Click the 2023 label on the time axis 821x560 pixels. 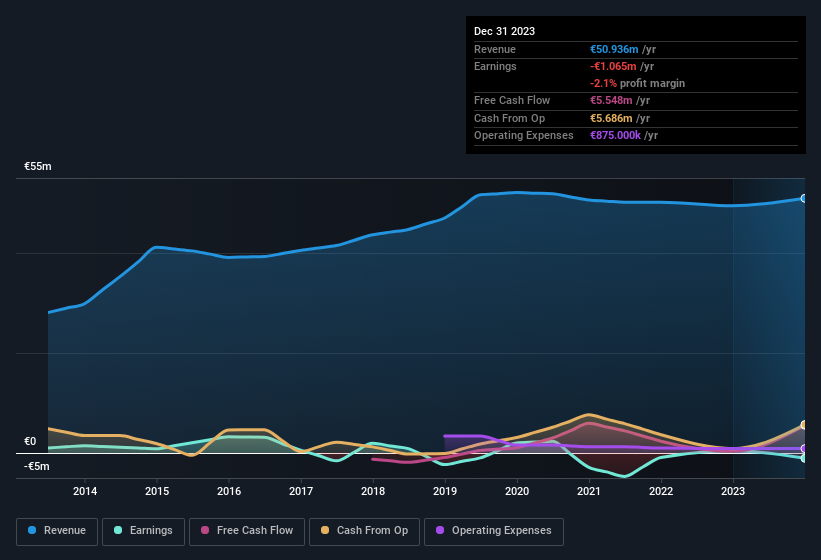[x=733, y=491]
